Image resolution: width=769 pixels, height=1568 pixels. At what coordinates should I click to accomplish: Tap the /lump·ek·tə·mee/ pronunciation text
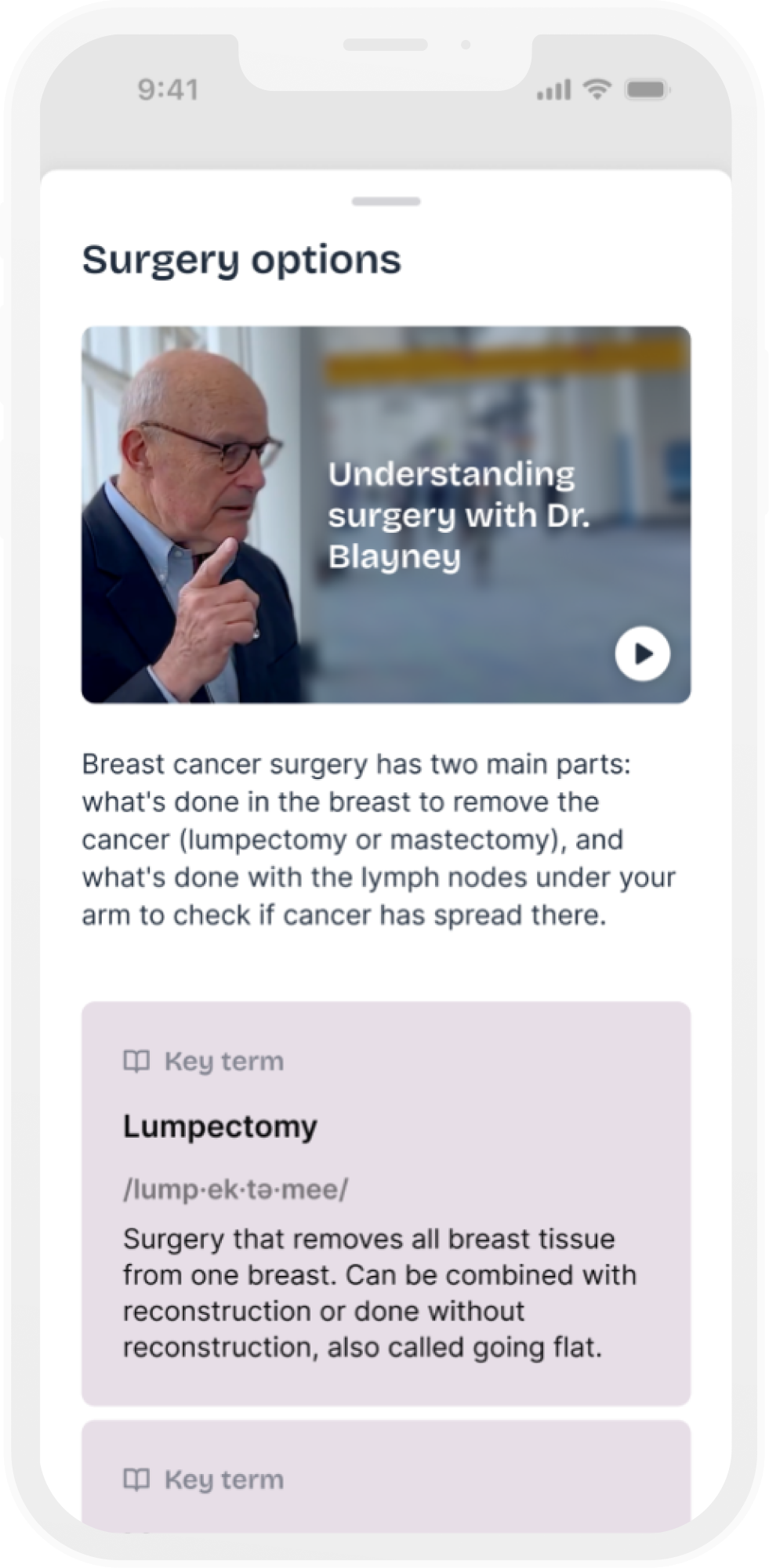click(235, 1190)
